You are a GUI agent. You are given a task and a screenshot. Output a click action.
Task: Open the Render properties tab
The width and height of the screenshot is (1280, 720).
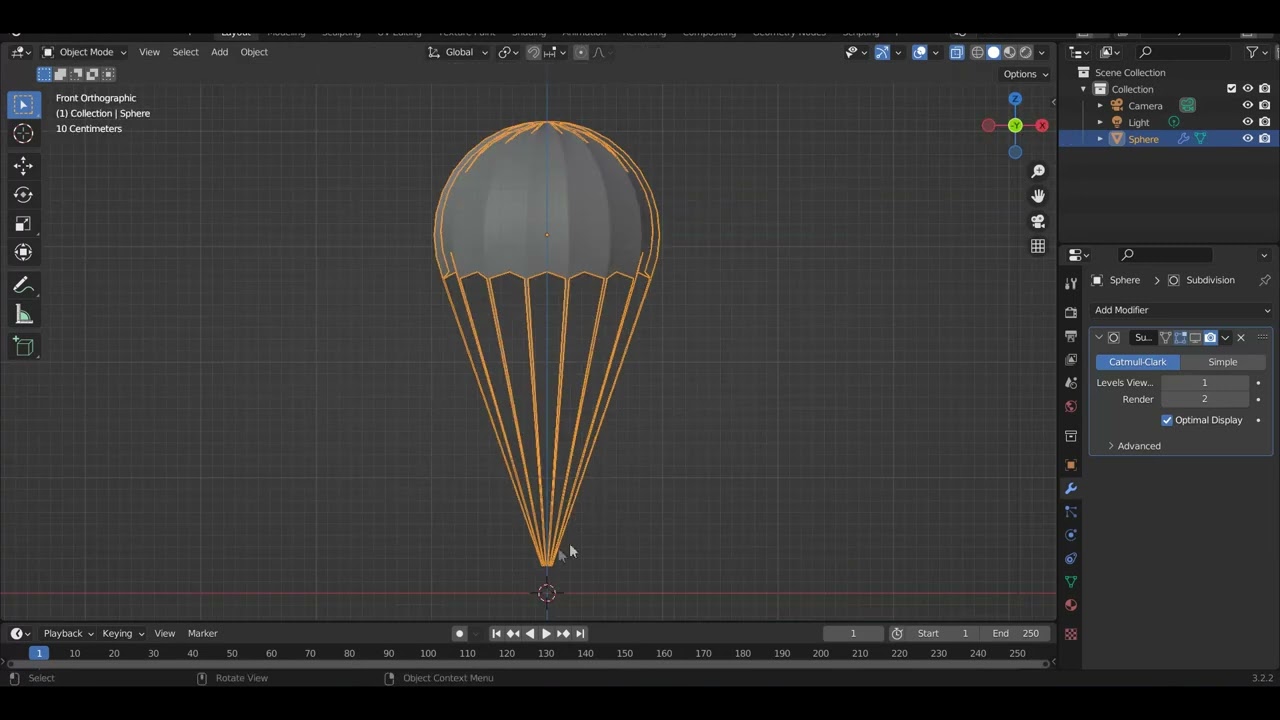1071,312
